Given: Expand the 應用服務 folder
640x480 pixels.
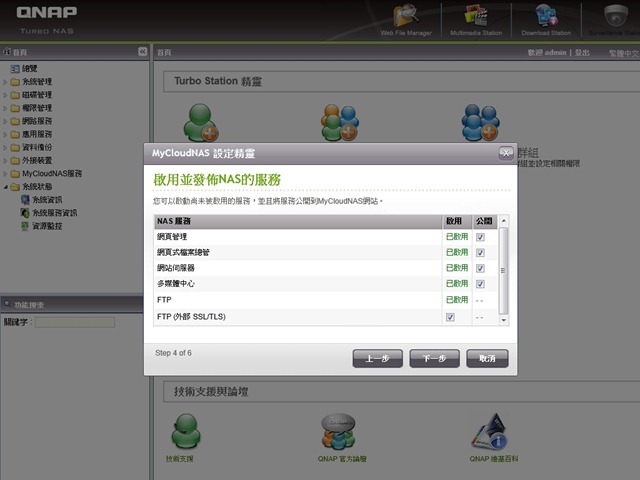Looking at the screenshot, I should click(5, 134).
